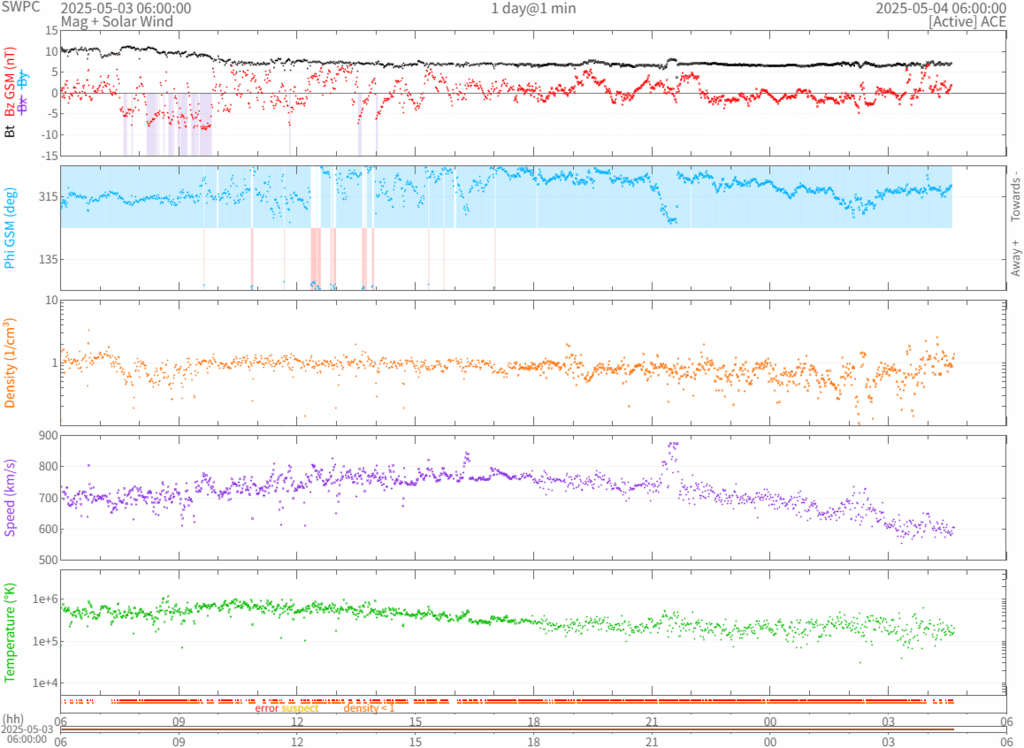Viewport: 1024px width, 748px height.
Task: Click the density < 1 legend entry
Action: point(369,708)
